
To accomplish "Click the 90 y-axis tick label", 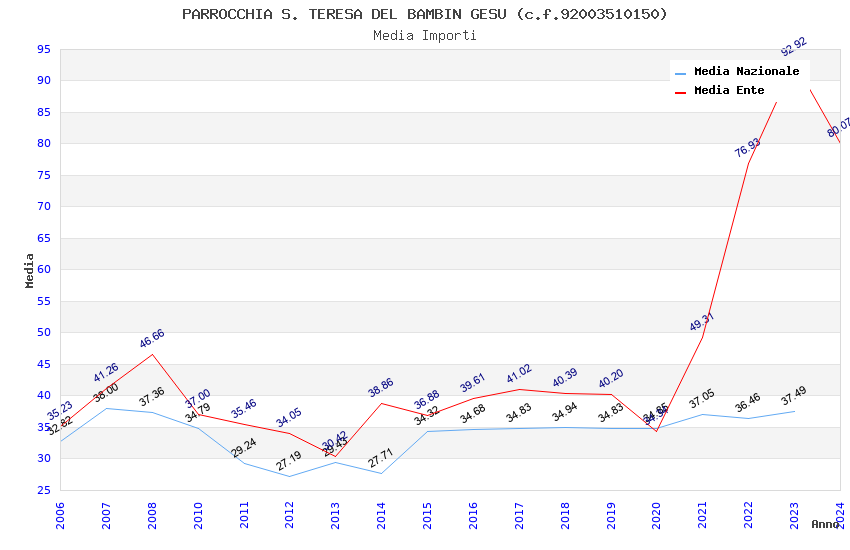I will [44, 80].
